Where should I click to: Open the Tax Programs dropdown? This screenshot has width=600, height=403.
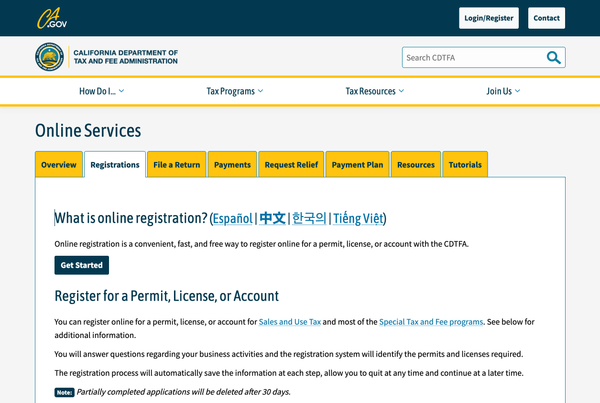tap(235, 91)
